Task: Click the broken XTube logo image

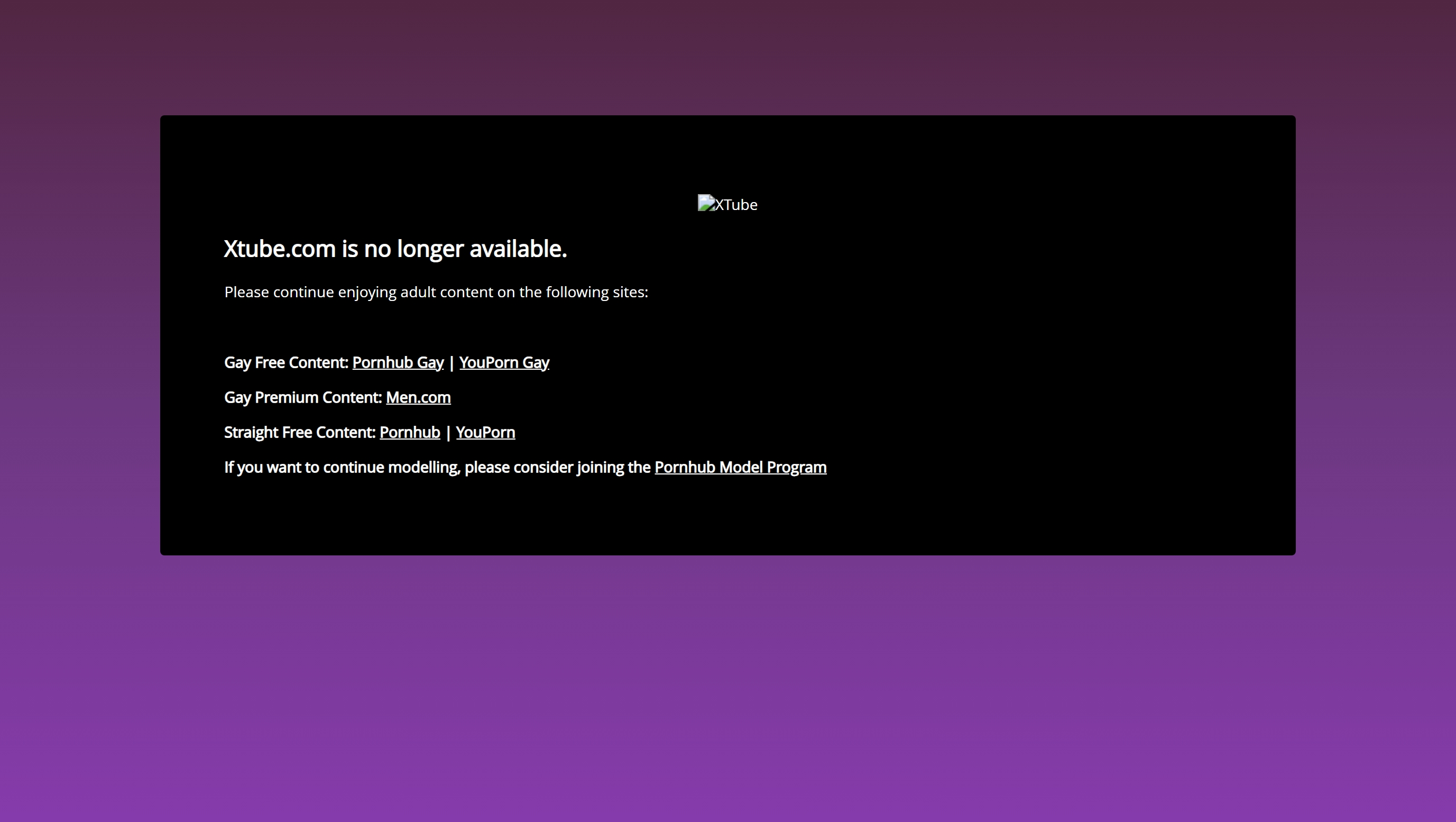Action: click(727, 204)
